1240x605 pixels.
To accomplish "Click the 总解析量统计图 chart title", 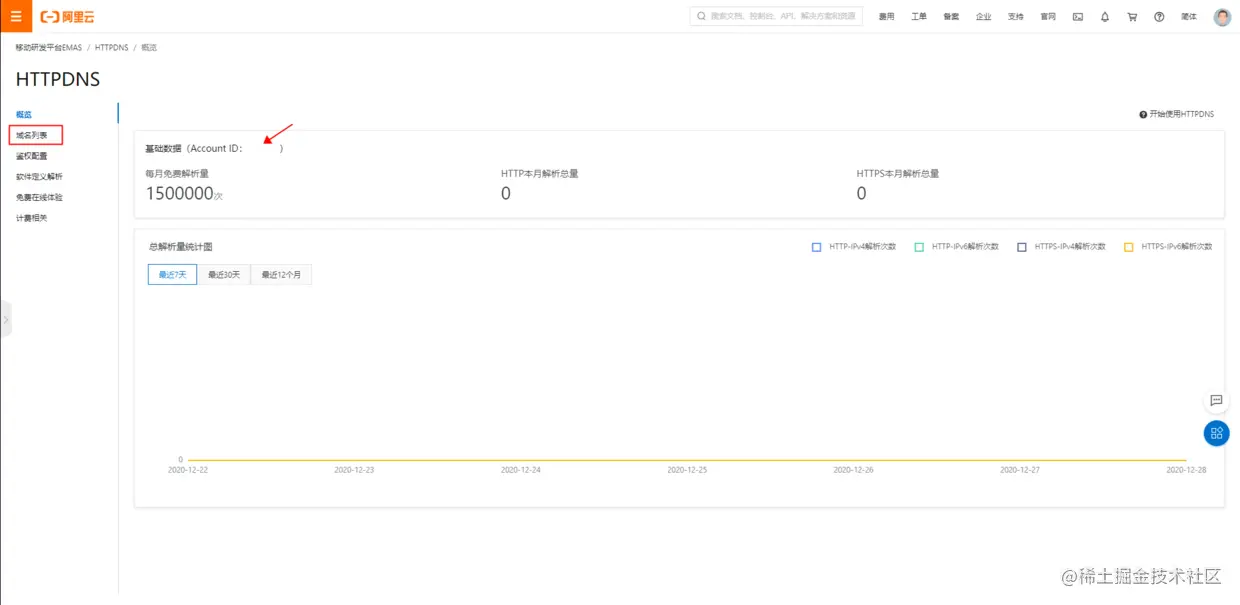I will coord(180,247).
